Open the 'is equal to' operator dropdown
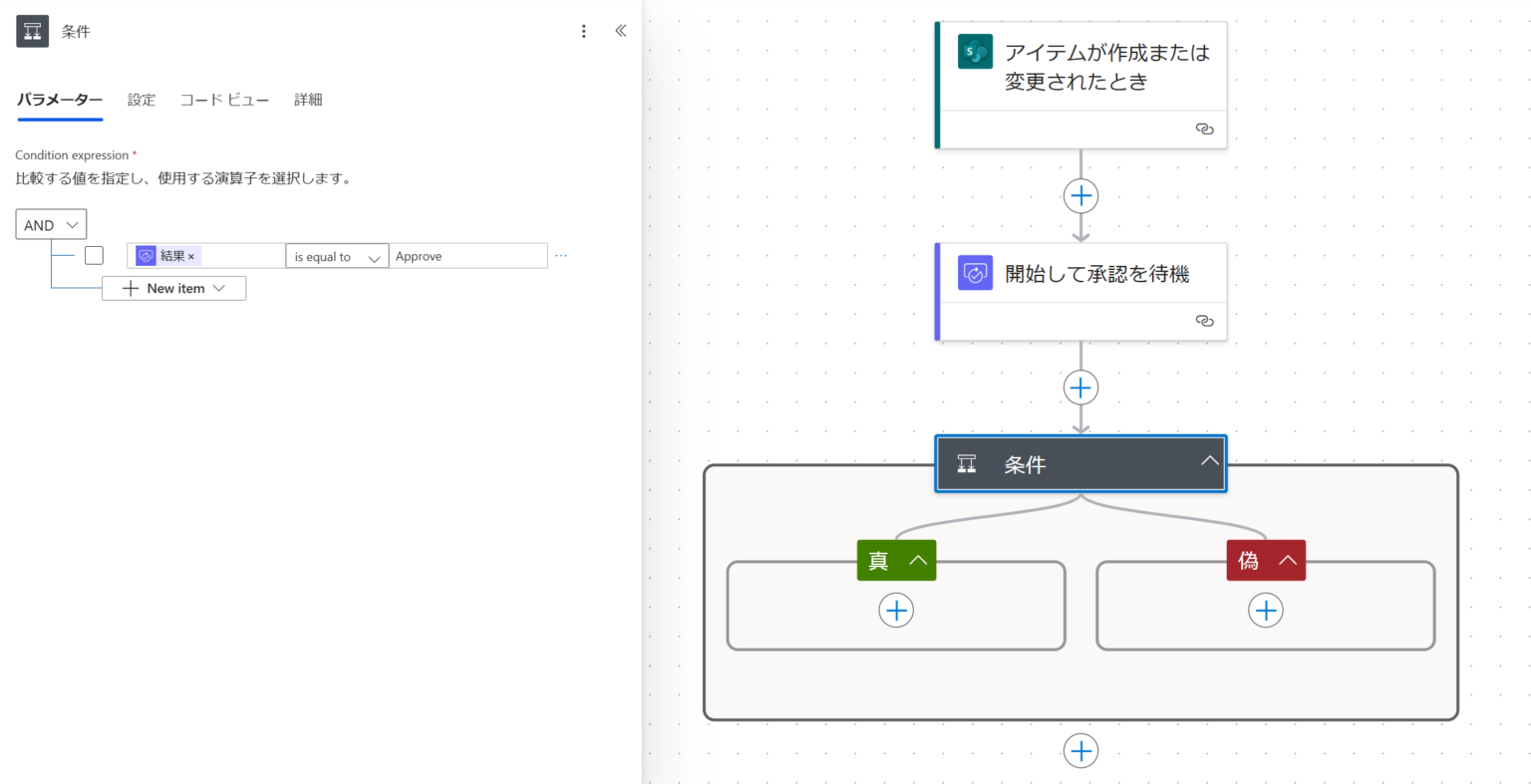The height and width of the screenshot is (784, 1531). 337,257
